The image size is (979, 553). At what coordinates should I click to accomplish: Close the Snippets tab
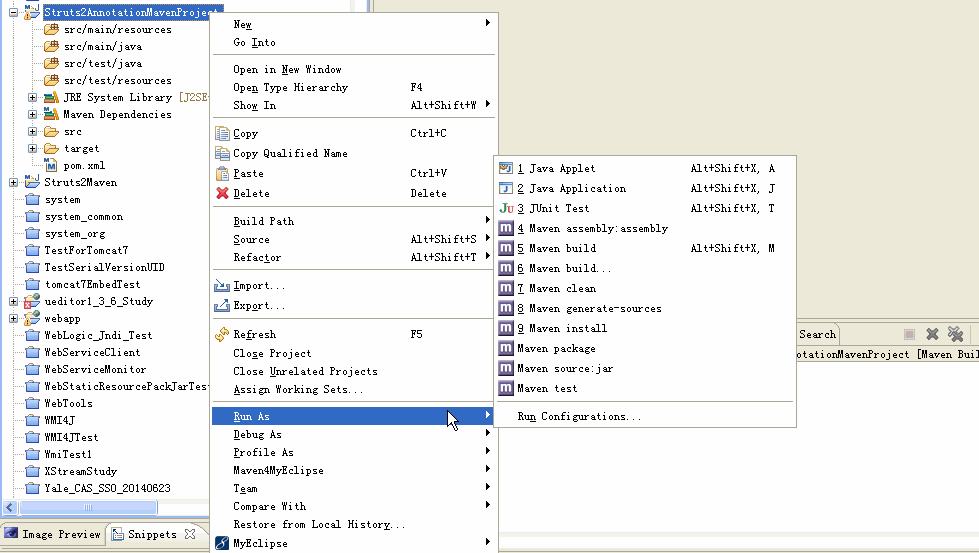tap(190, 535)
